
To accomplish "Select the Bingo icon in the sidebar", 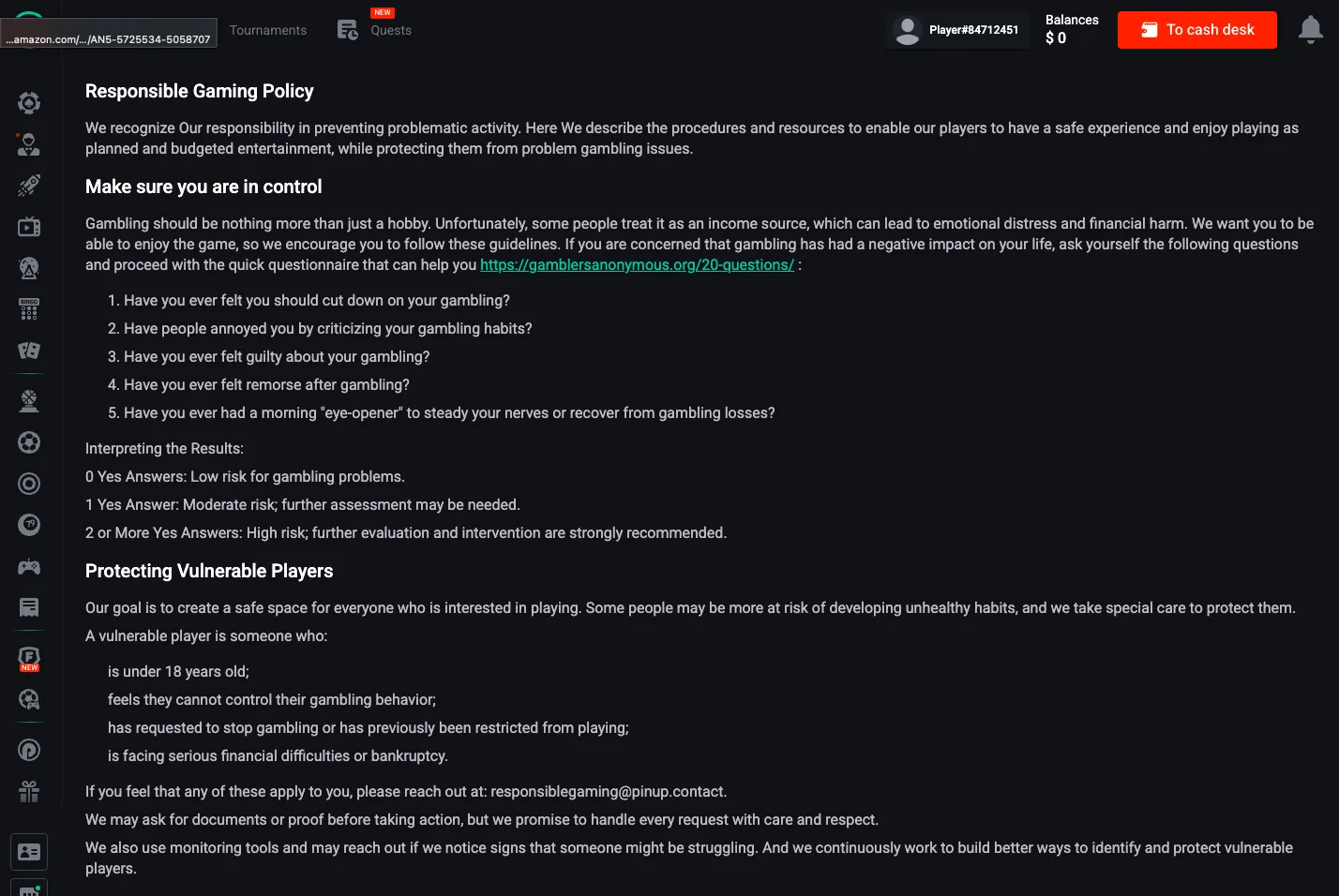I will point(28,309).
